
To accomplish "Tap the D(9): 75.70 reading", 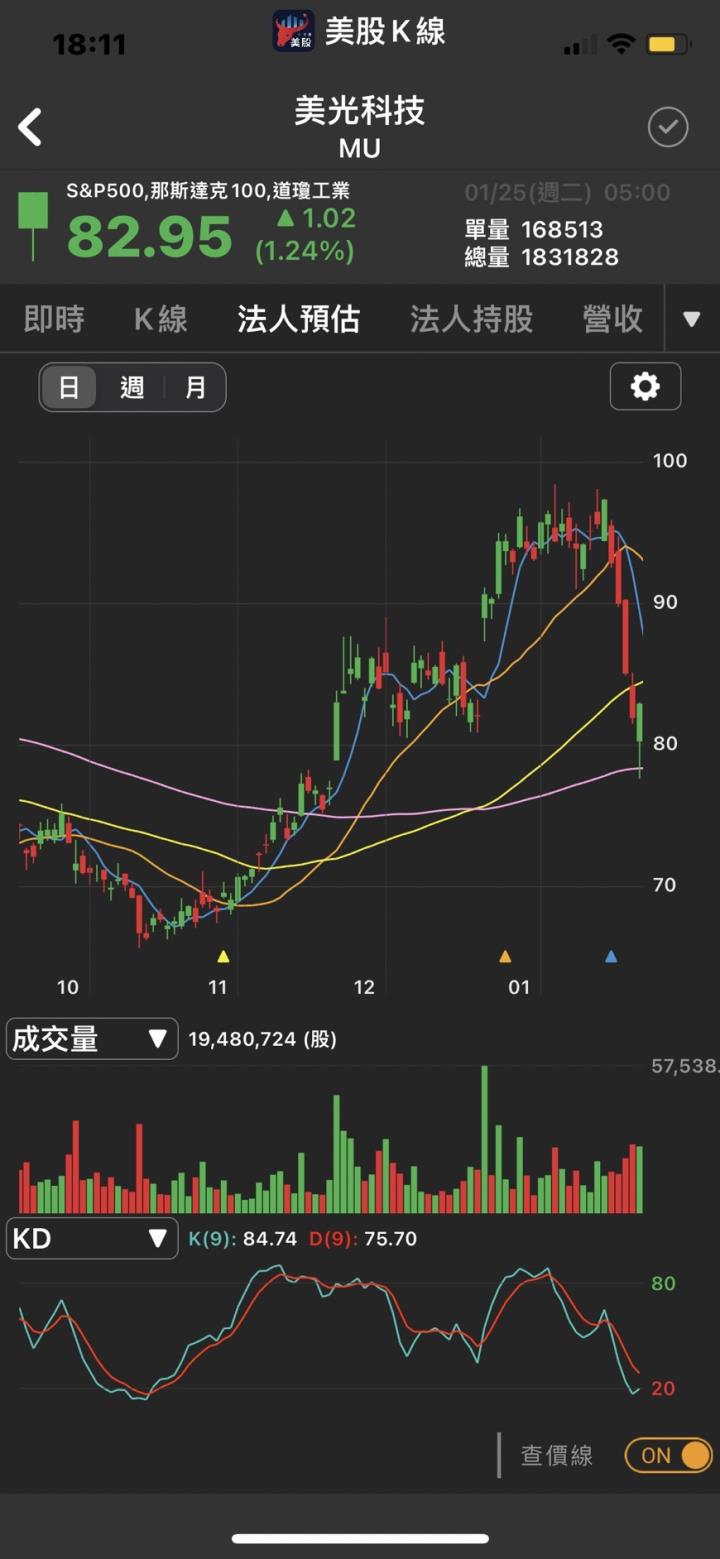I will (x=363, y=1239).
